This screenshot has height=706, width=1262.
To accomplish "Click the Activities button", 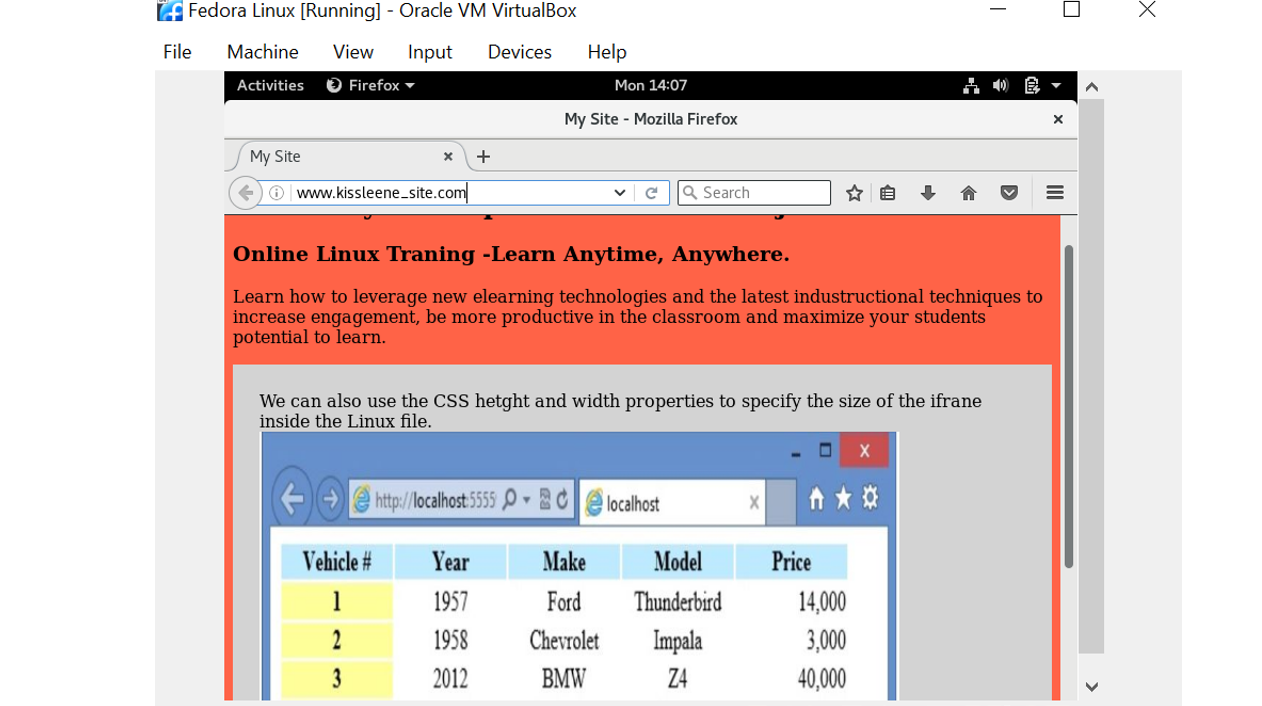I will (x=270, y=85).
